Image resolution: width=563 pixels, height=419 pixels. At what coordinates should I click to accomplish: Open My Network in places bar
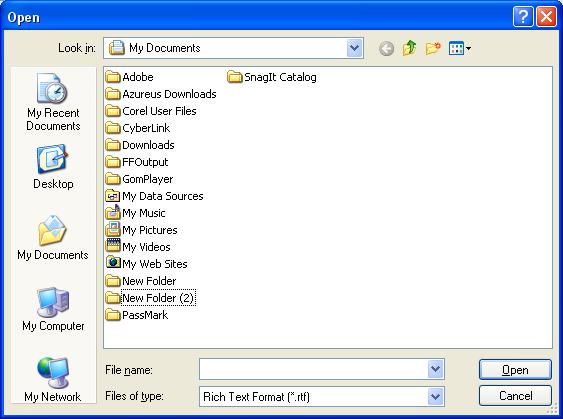[53, 380]
